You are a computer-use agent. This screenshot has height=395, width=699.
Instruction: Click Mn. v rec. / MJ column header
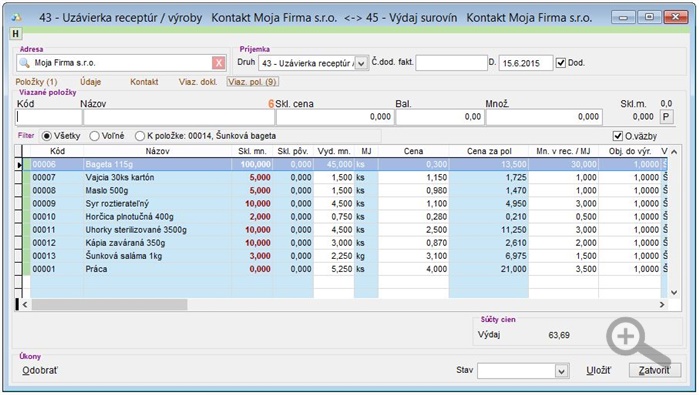point(563,152)
